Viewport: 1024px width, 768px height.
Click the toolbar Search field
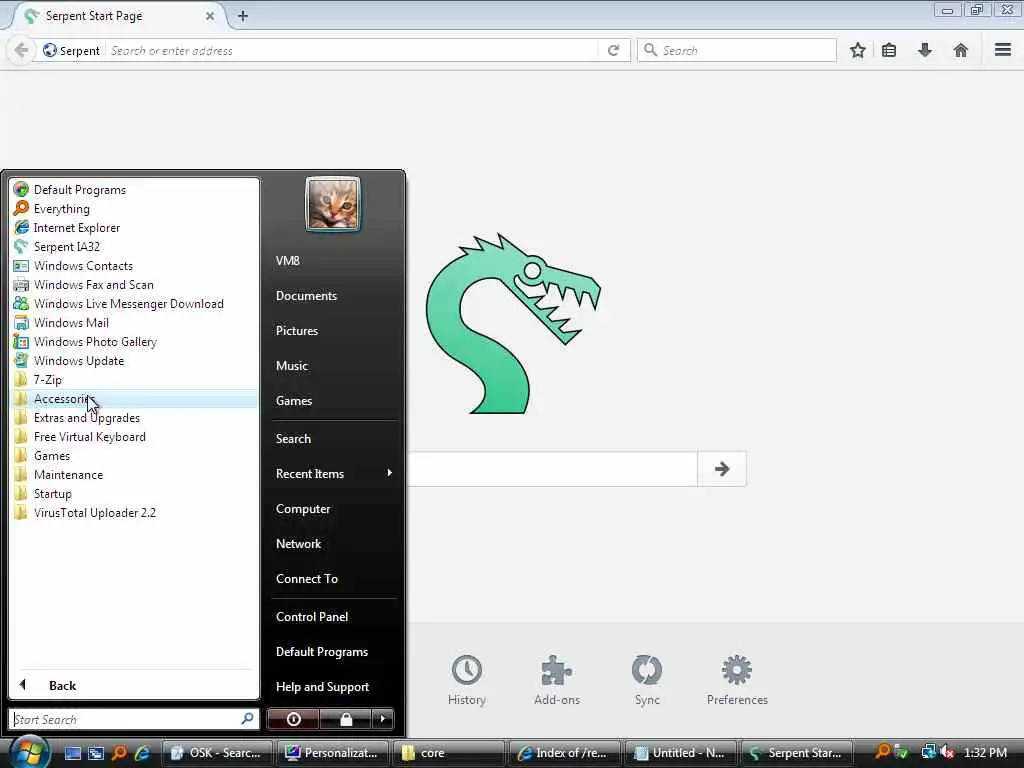point(737,50)
